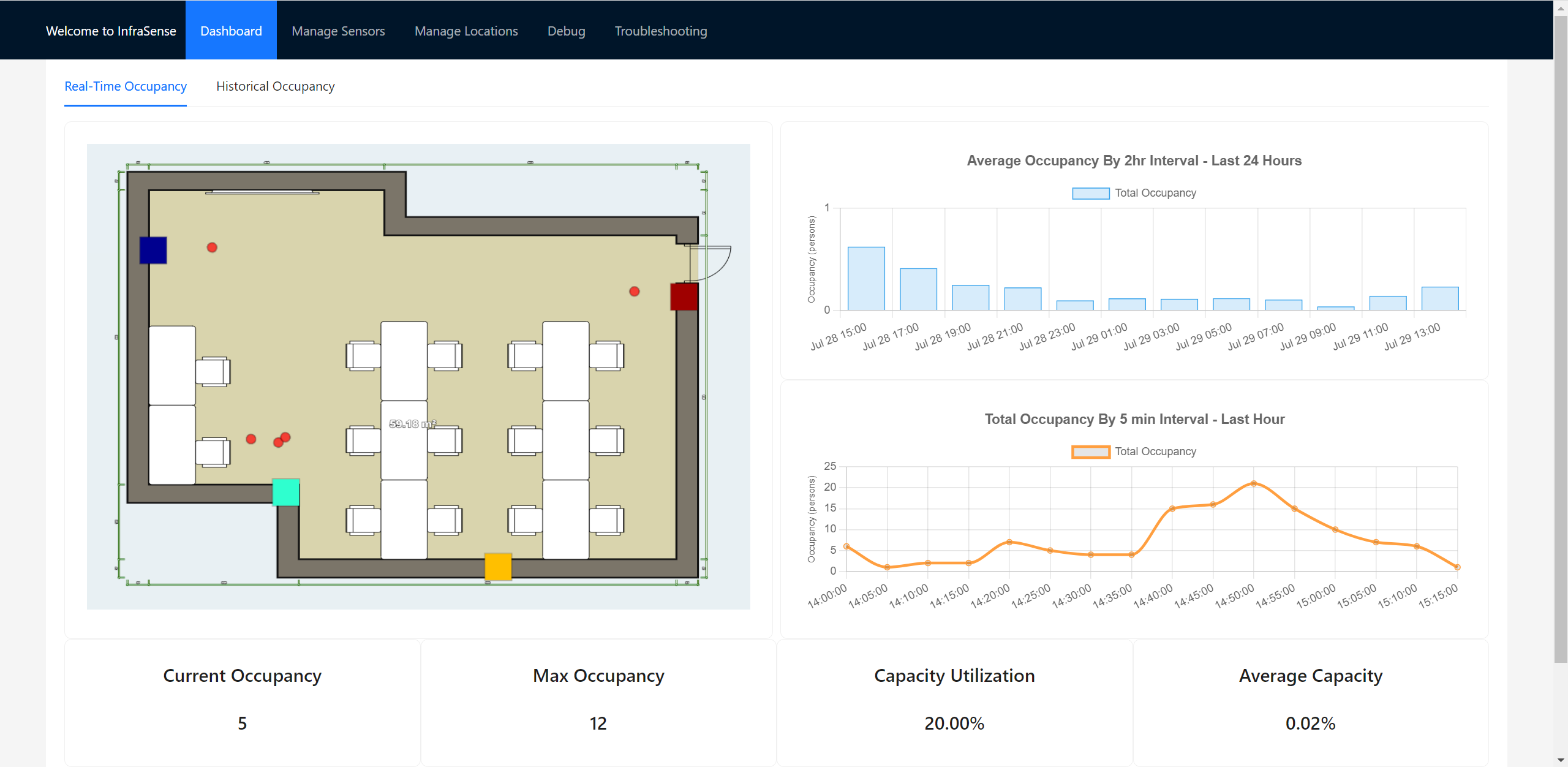Open the Debug menu item
The height and width of the screenshot is (767, 1568).
[x=566, y=31]
